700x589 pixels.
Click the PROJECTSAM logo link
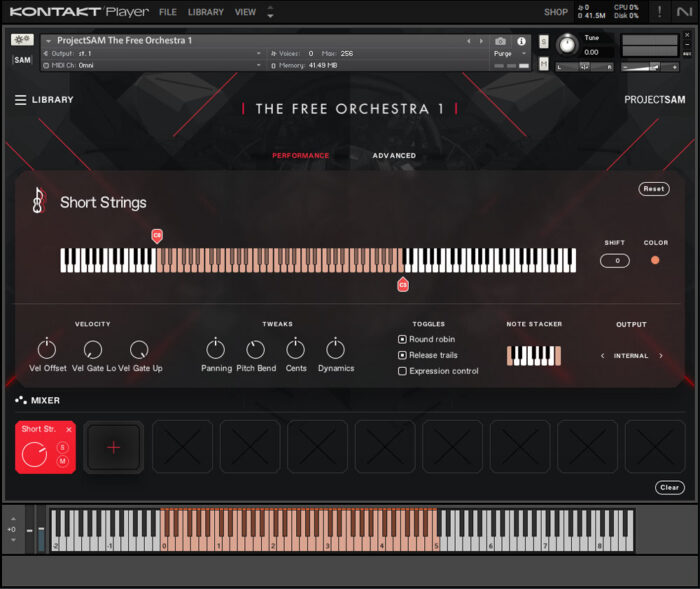point(654,100)
